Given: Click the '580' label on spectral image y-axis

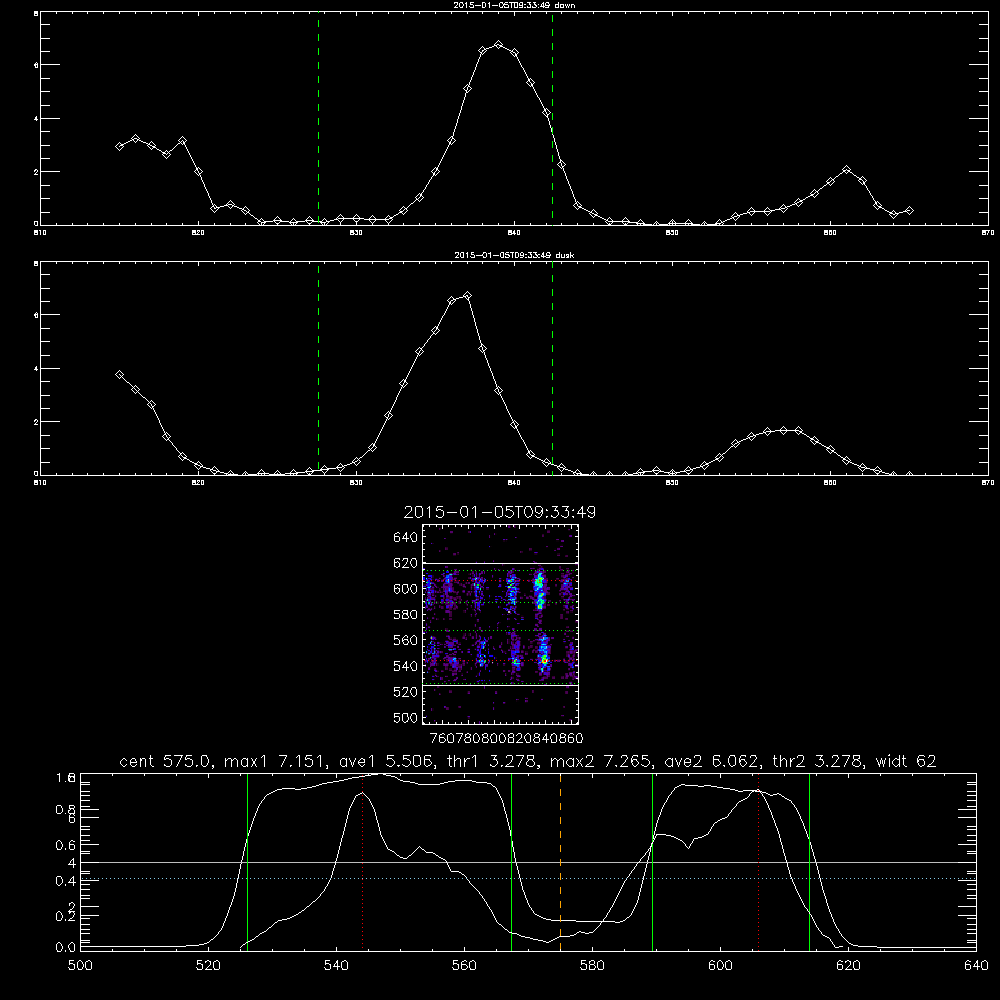Looking at the screenshot, I should (405, 614).
